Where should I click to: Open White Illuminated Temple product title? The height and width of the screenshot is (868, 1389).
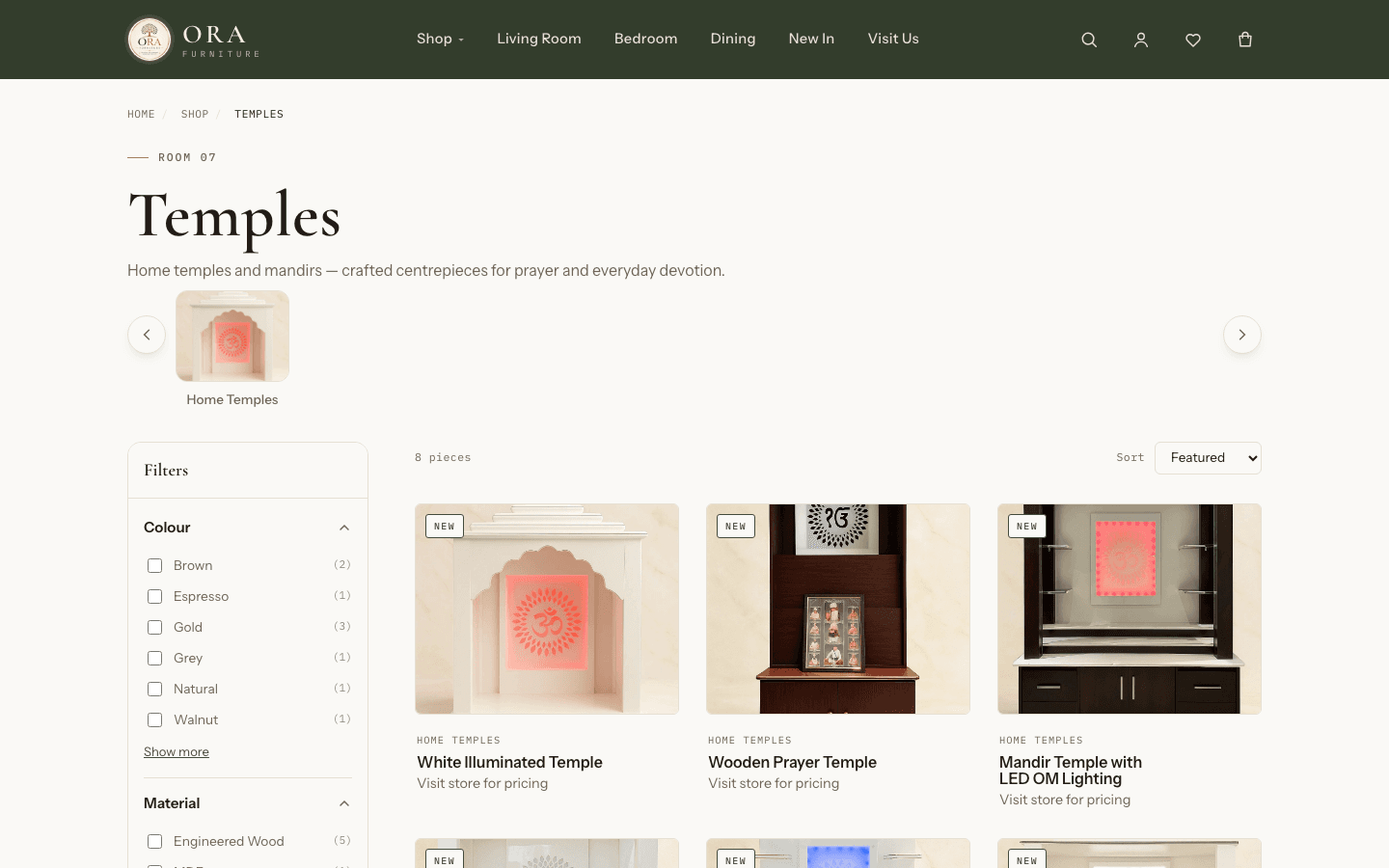click(x=510, y=762)
